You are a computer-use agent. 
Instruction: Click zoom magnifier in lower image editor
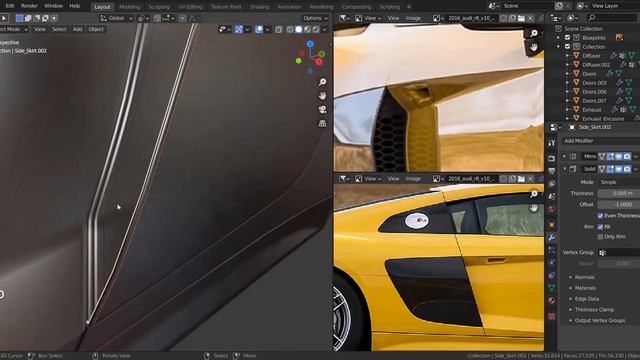pos(534,194)
